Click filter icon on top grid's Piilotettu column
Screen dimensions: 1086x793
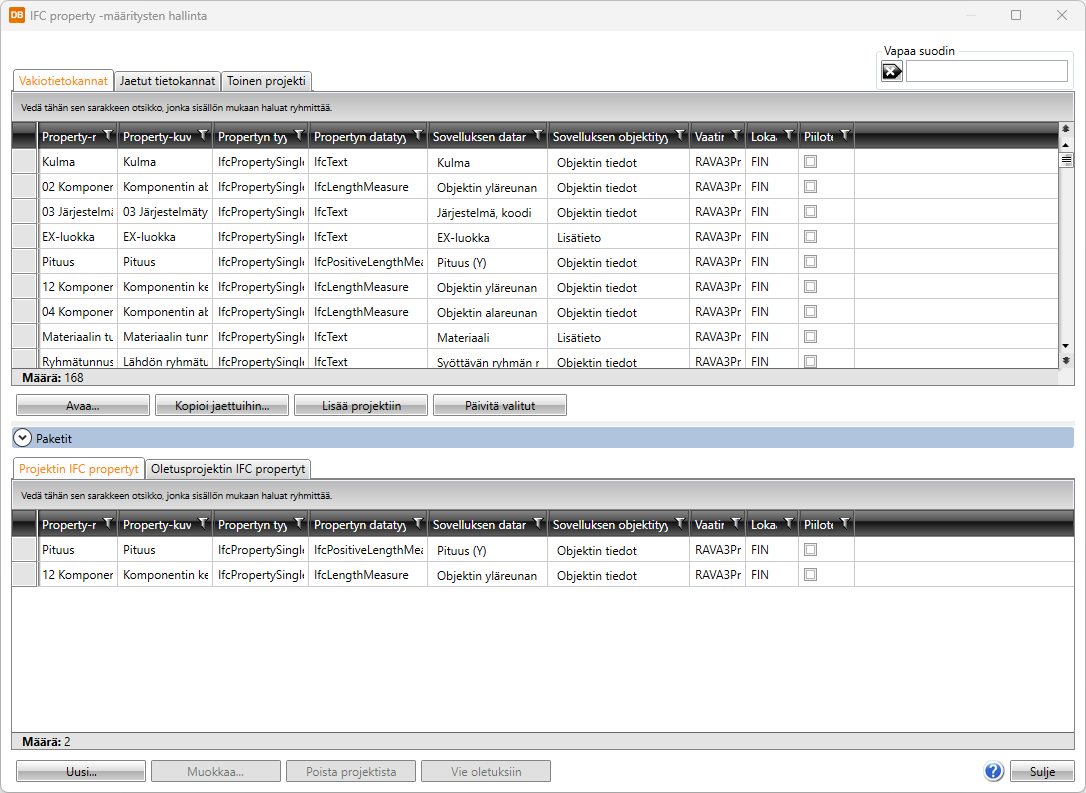pyautogui.click(x=844, y=135)
